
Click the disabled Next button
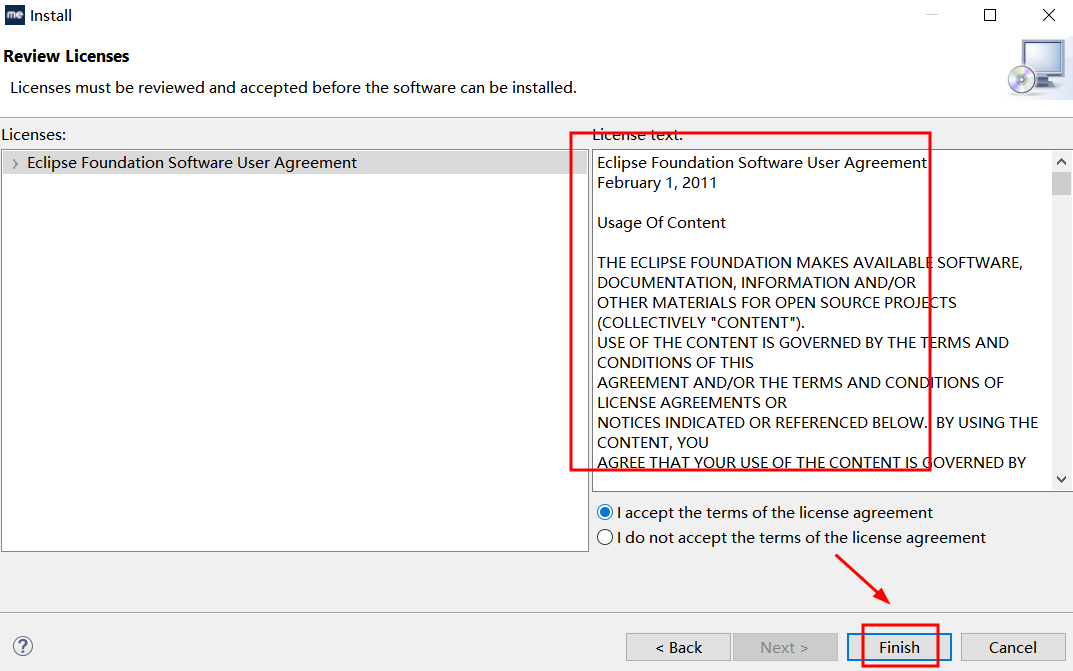tap(785, 647)
